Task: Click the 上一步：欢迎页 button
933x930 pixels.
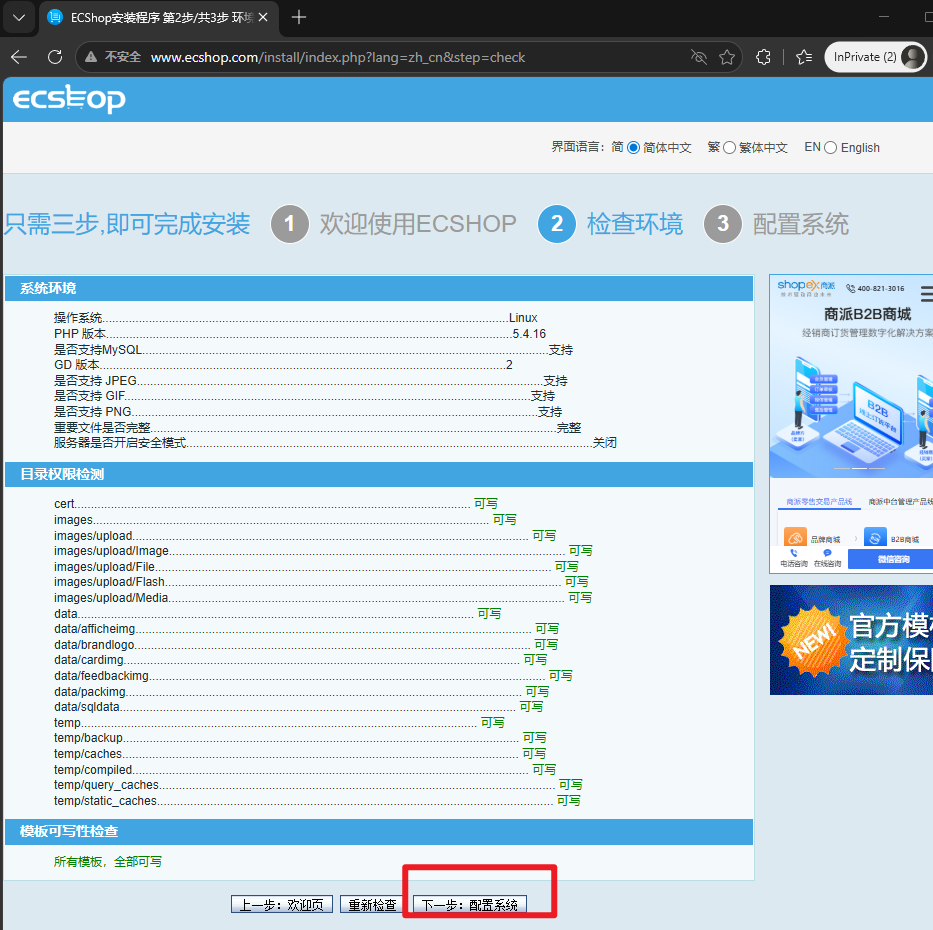Action: pos(281,904)
